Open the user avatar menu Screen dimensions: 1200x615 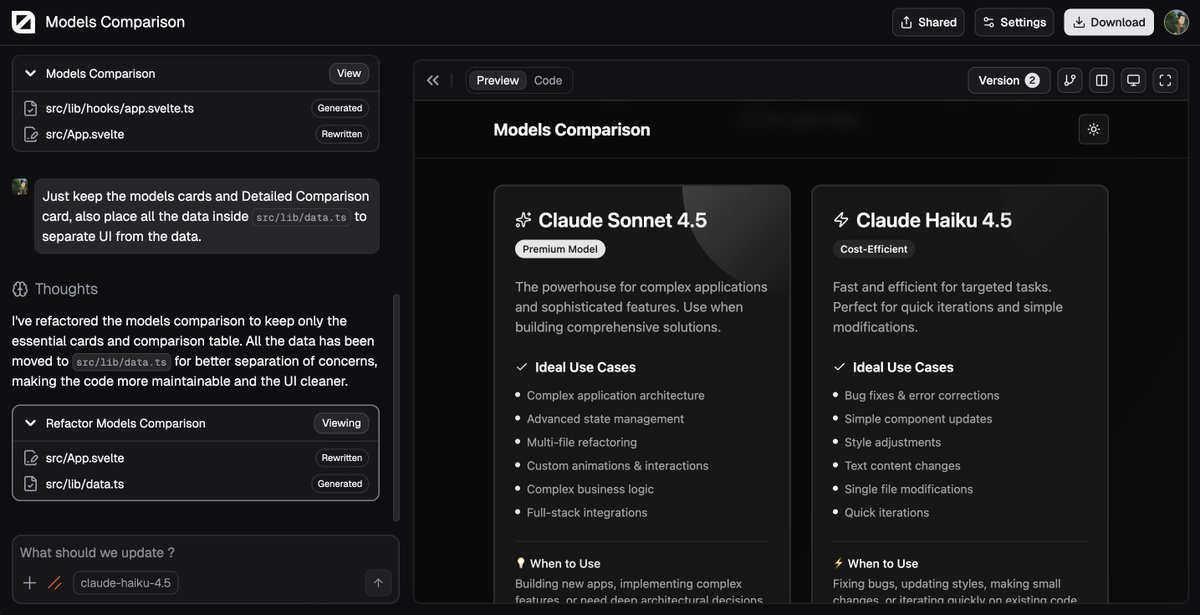click(x=1176, y=22)
